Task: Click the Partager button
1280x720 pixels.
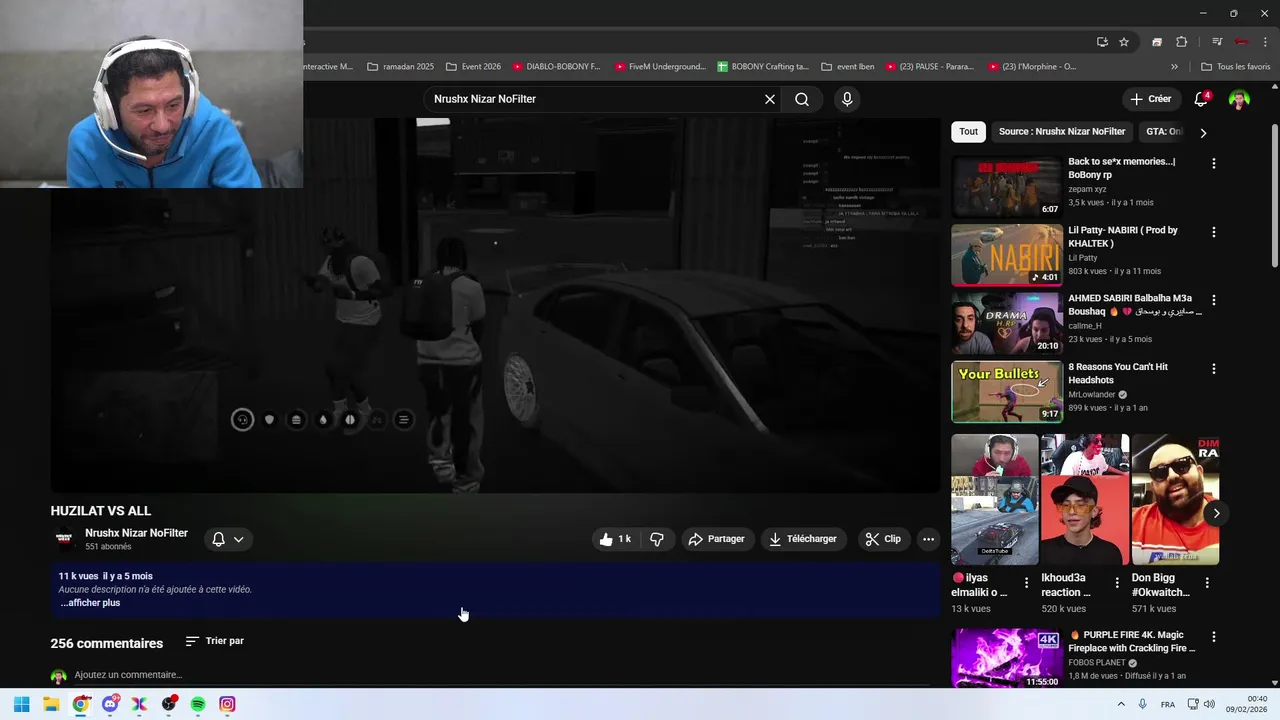Action: pos(716,539)
